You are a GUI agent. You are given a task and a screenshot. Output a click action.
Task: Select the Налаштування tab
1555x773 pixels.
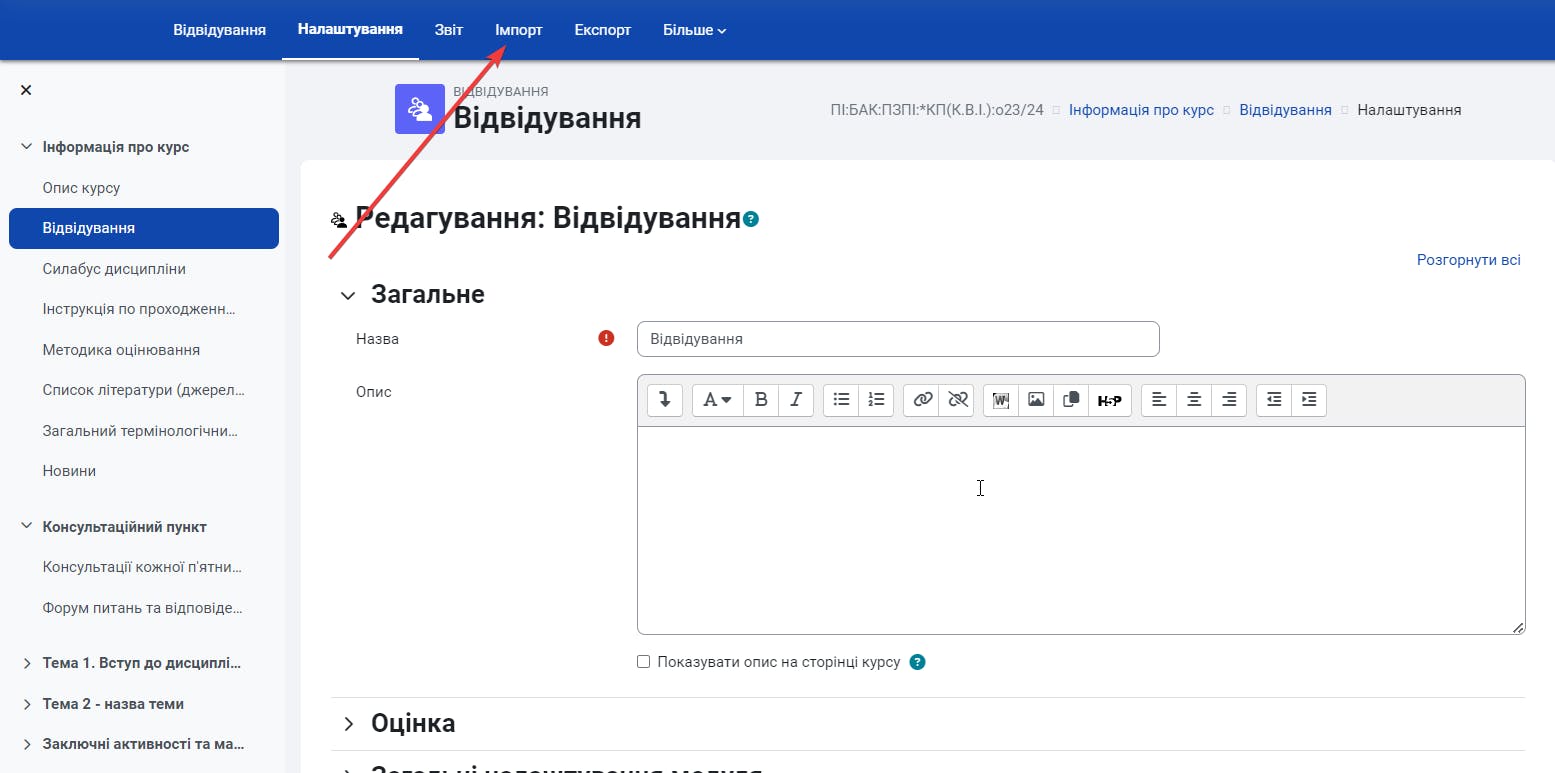pos(350,30)
